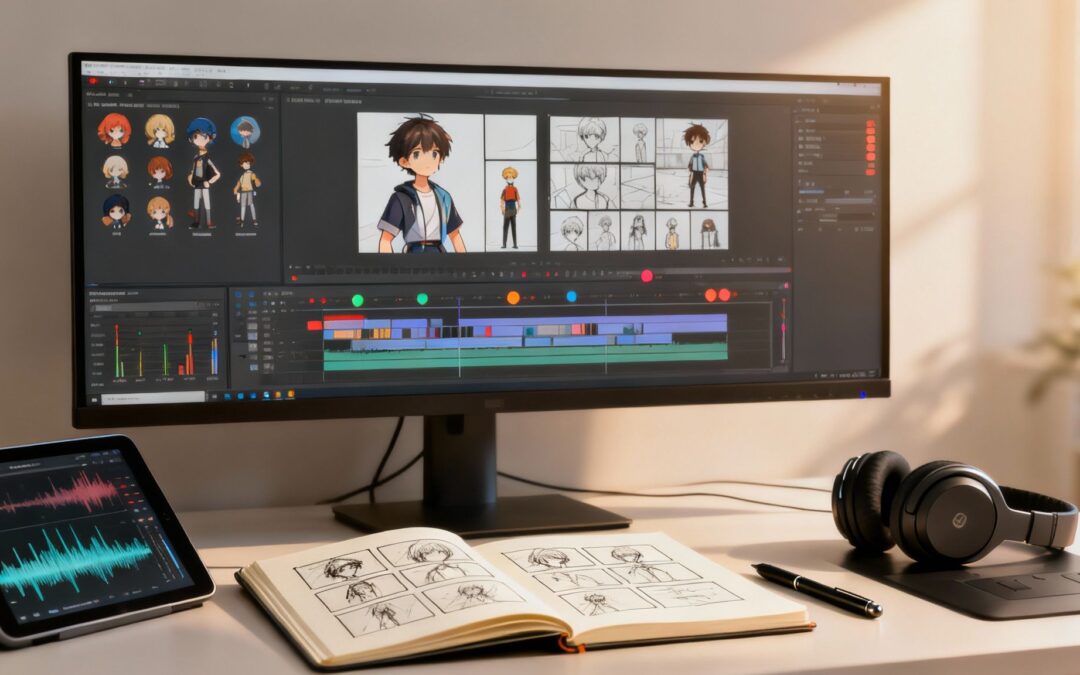Click the red record button in the right panel

[868, 125]
